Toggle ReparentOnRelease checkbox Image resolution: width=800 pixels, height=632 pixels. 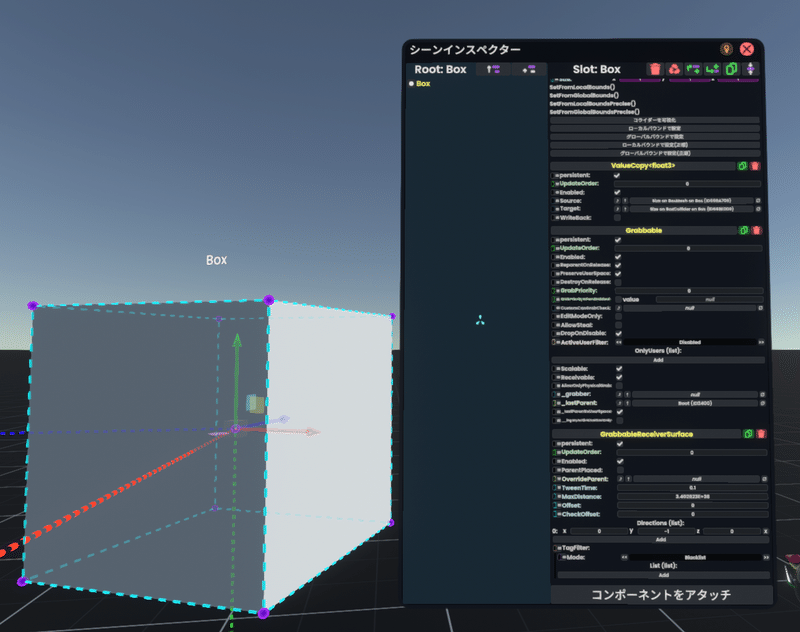click(618, 265)
